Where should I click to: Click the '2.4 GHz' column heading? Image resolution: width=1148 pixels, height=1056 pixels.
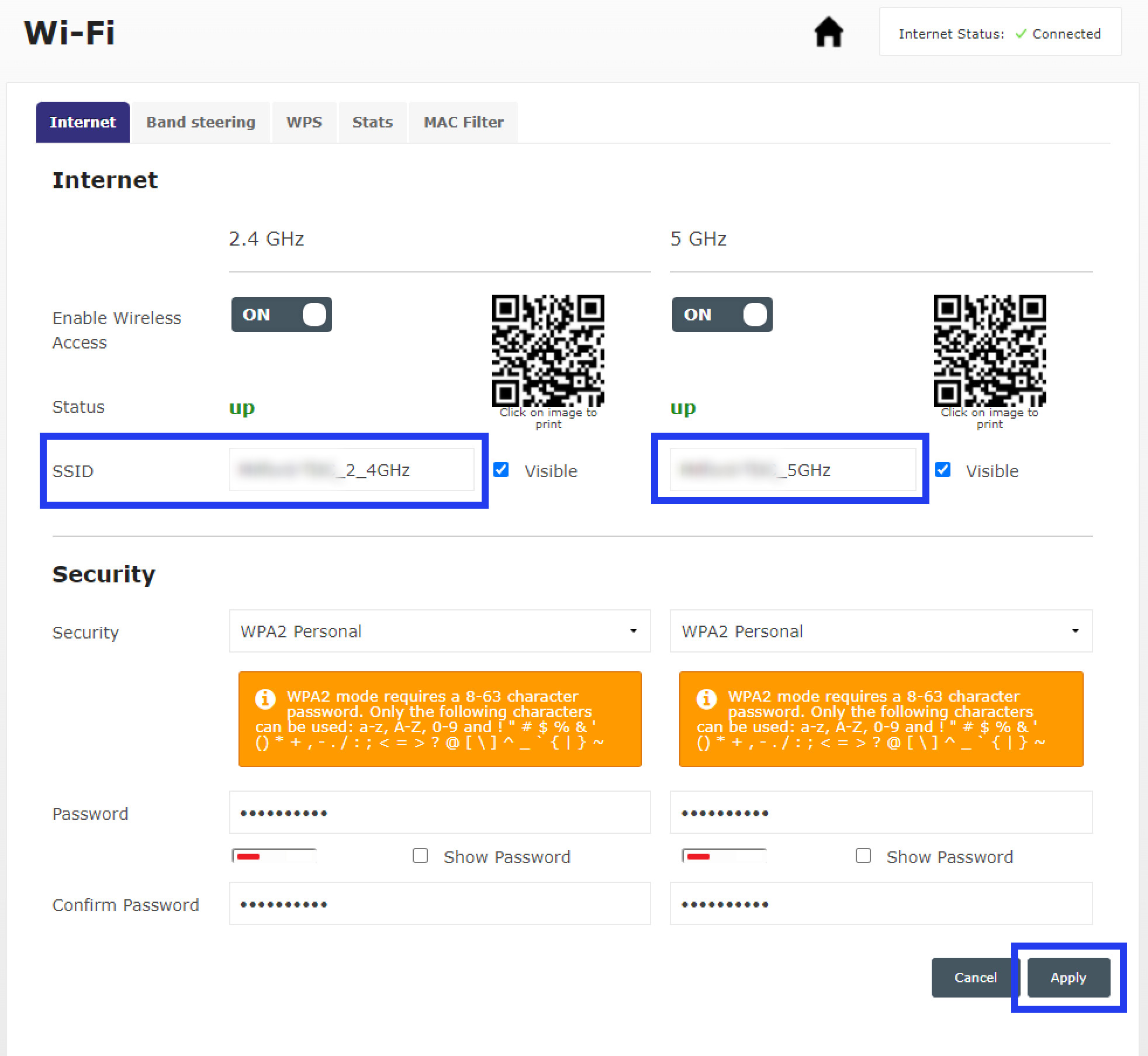267,239
